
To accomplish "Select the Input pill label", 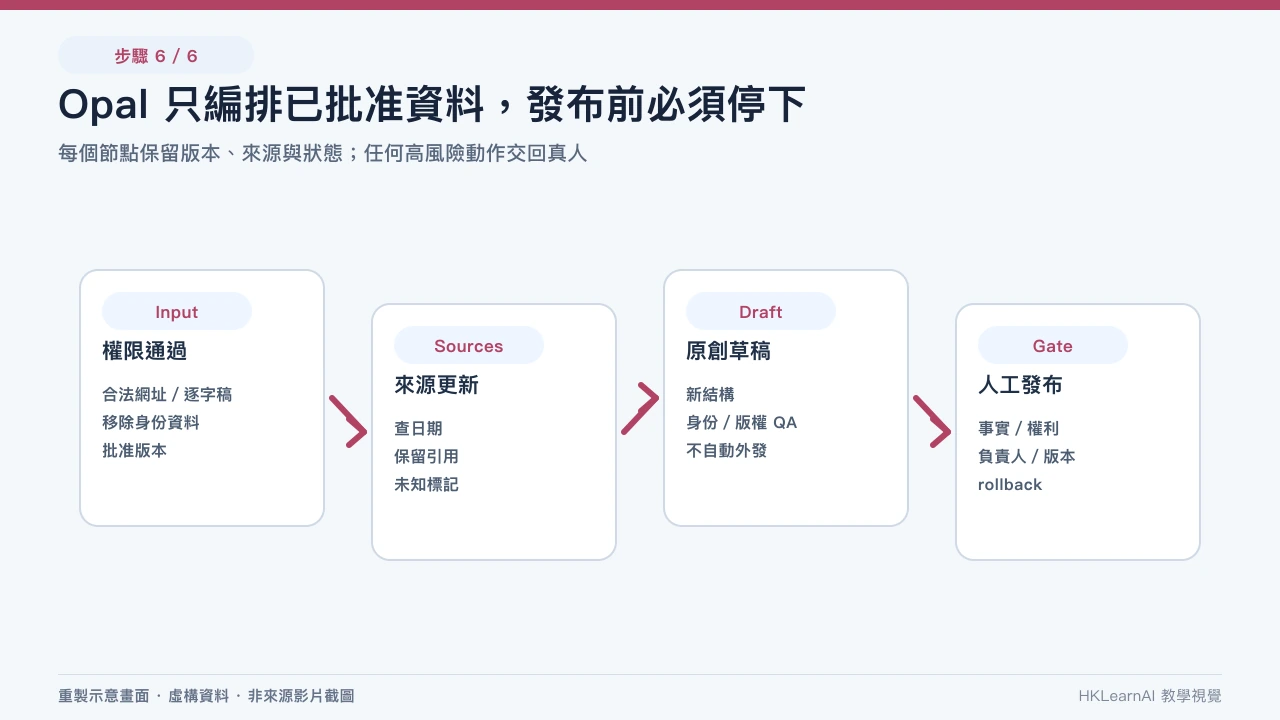I will click(x=177, y=312).
